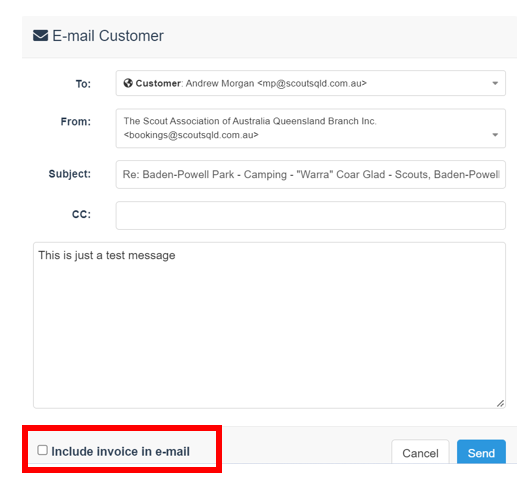Cancel the e-mail dialog
Screen dimensions: 522x478
420,452
